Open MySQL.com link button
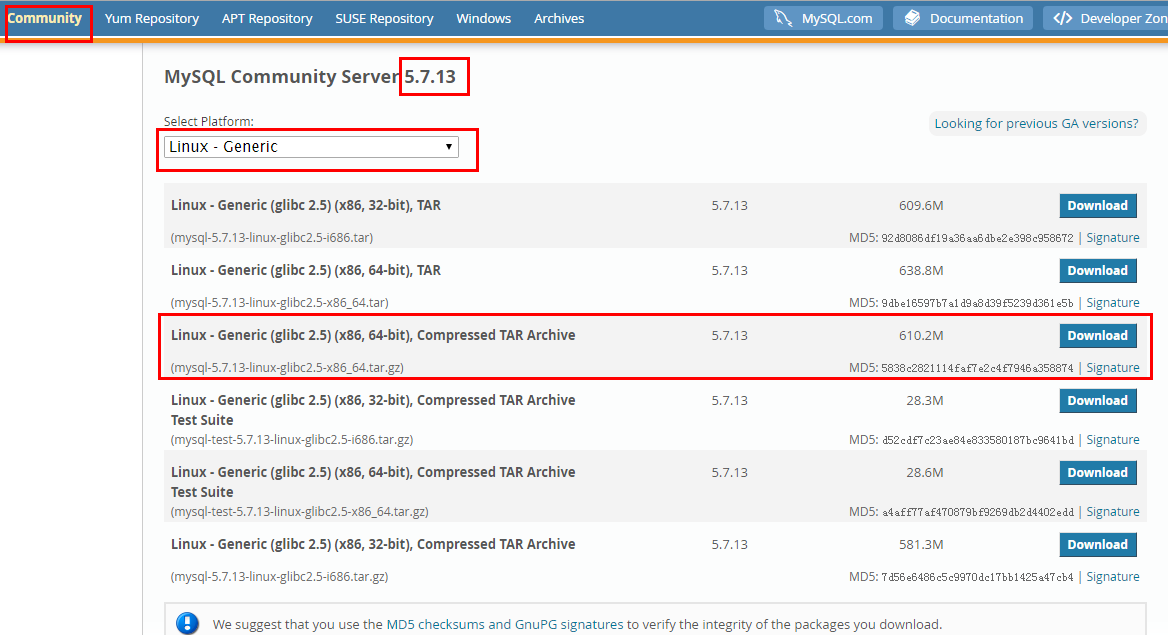This screenshot has width=1168, height=635. [823, 18]
